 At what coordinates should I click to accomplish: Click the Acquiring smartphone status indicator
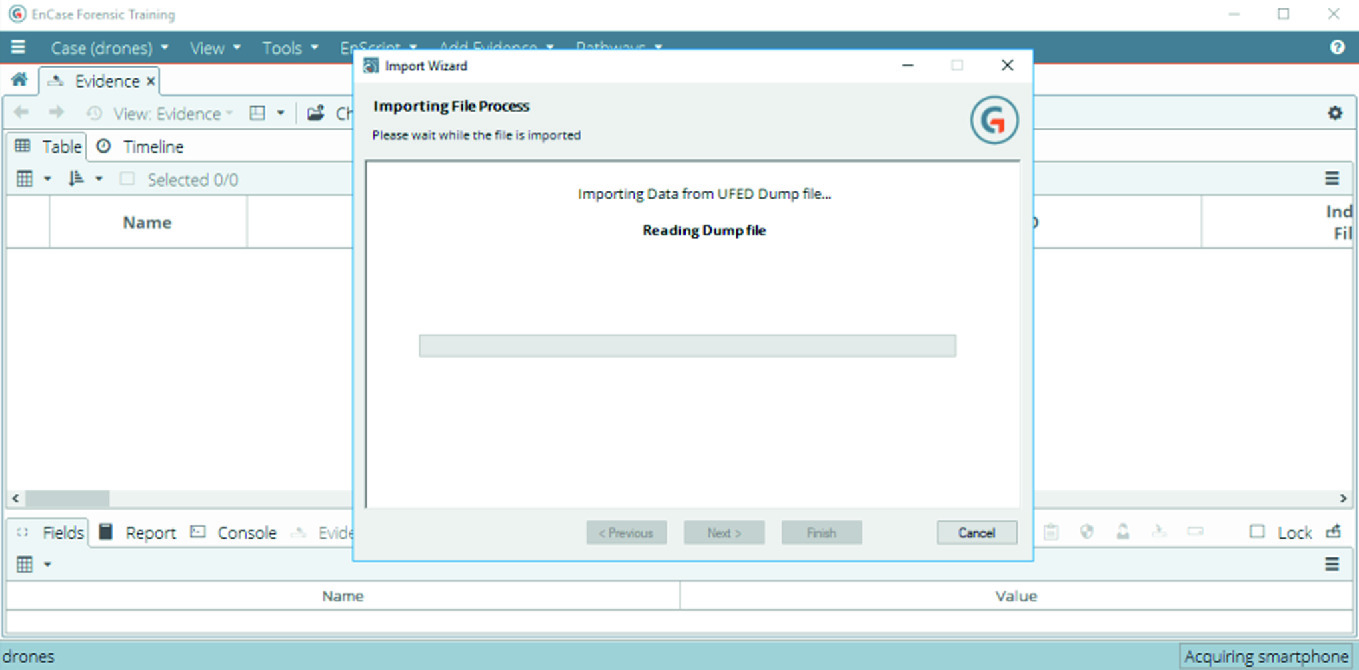pos(1266,656)
